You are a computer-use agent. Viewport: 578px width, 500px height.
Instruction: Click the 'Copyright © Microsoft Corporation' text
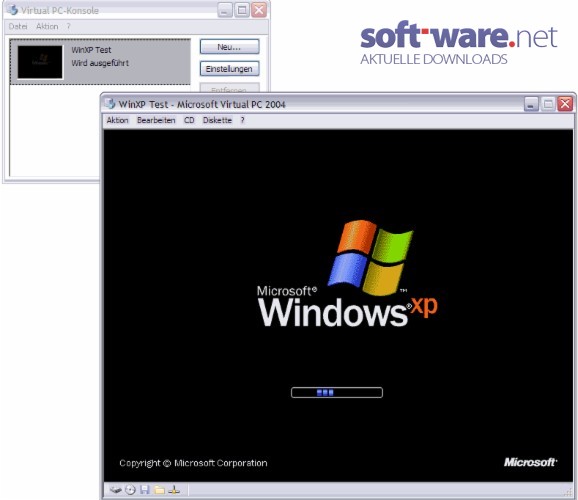[193, 463]
